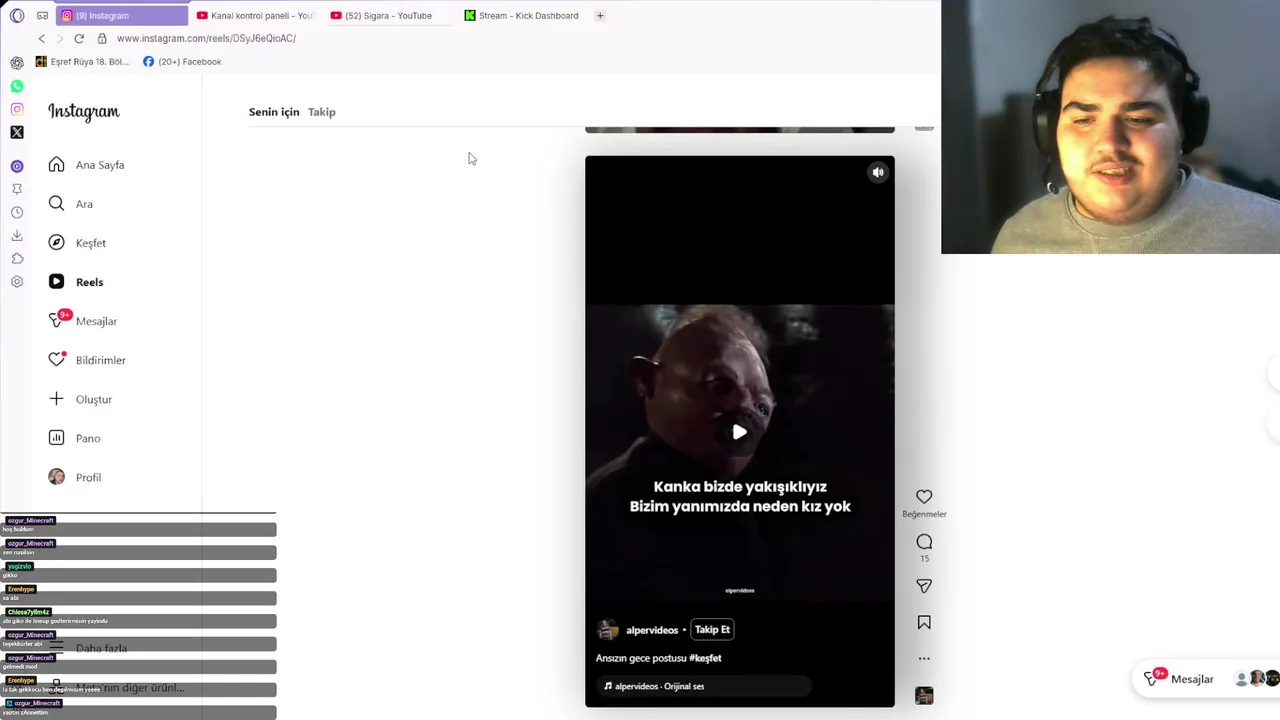1280x720 pixels.
Task: Click the Instagram wordmark logo
Action: (x=84, y=112)
